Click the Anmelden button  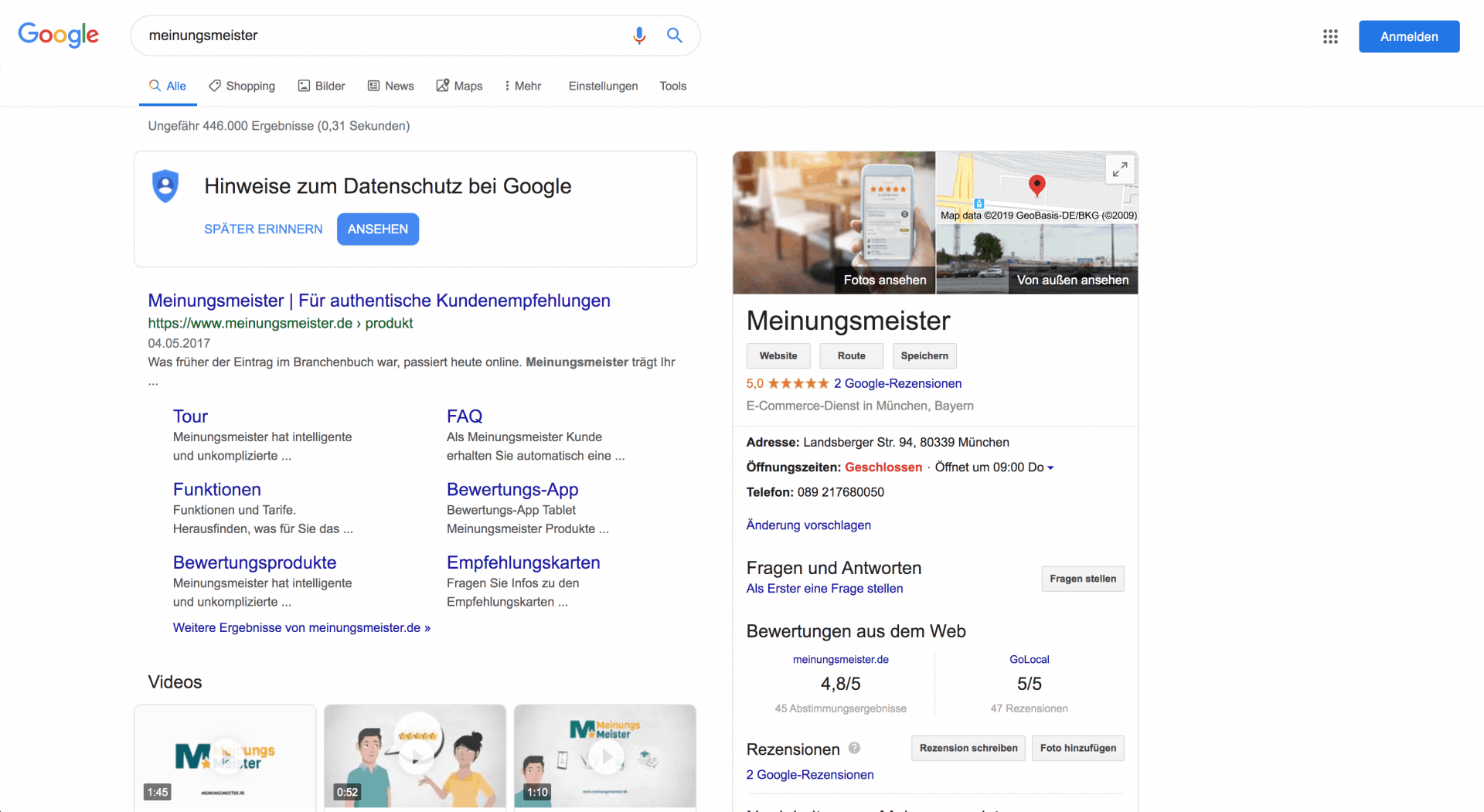point(1409,36)
